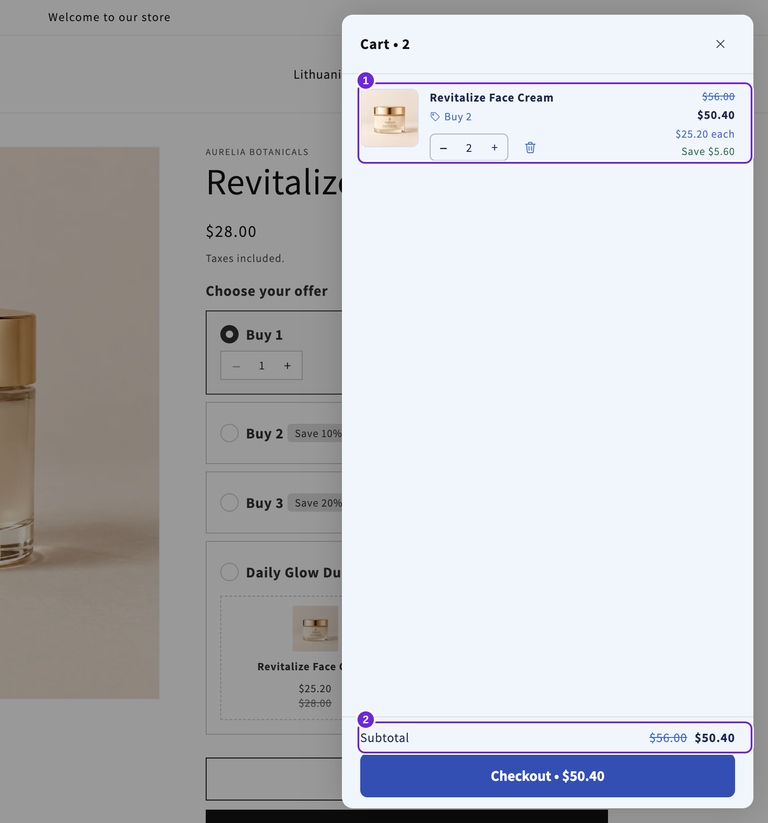Click the Buy 1 quantity field

point(261,366)
